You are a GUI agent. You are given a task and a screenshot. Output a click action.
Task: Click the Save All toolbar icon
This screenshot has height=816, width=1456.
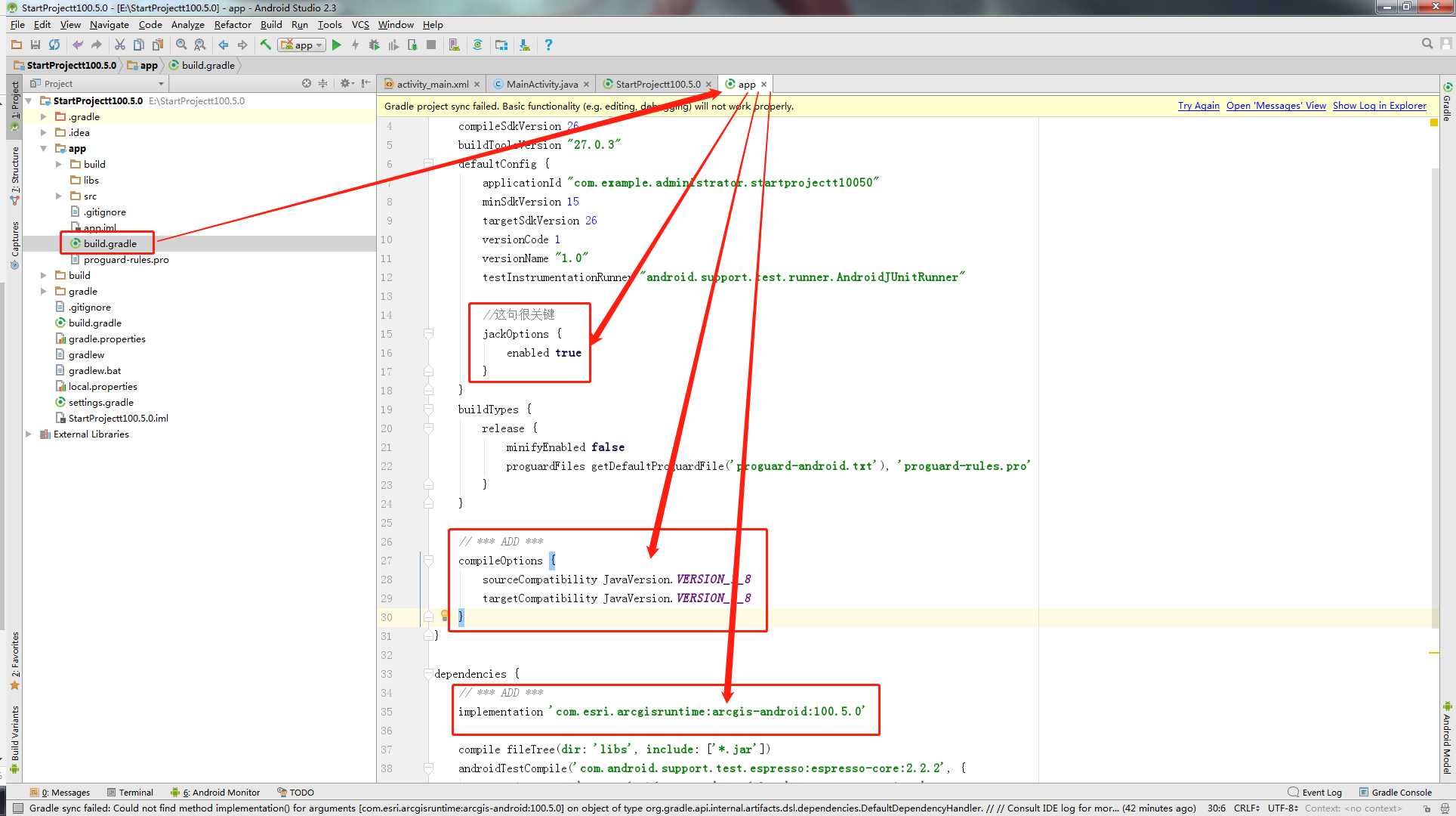(x=35, y=45)
